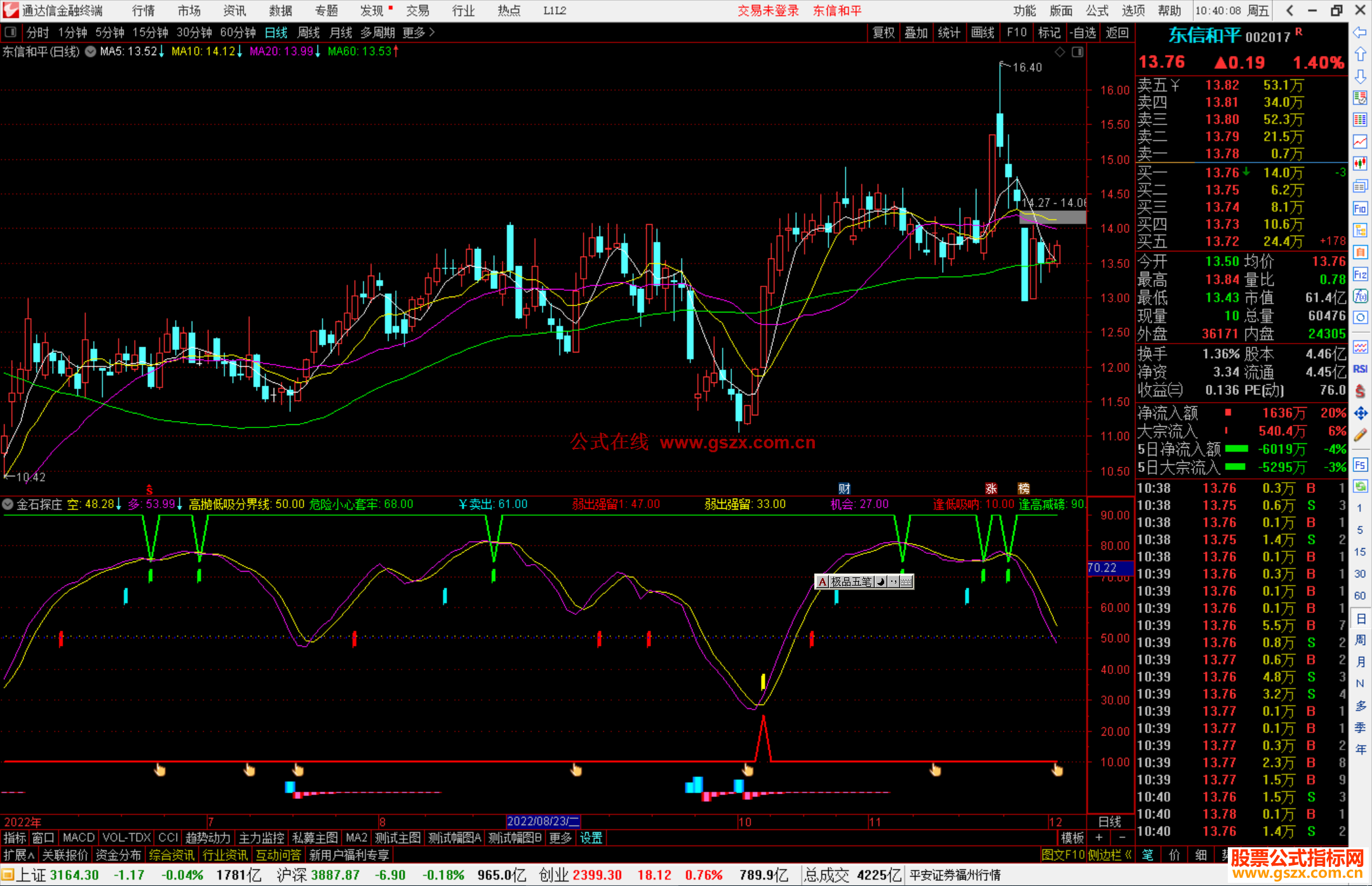Click the 2022/08/23 date marker on timeline
This screenshot has height=886, width=1372.
(543, 821)
